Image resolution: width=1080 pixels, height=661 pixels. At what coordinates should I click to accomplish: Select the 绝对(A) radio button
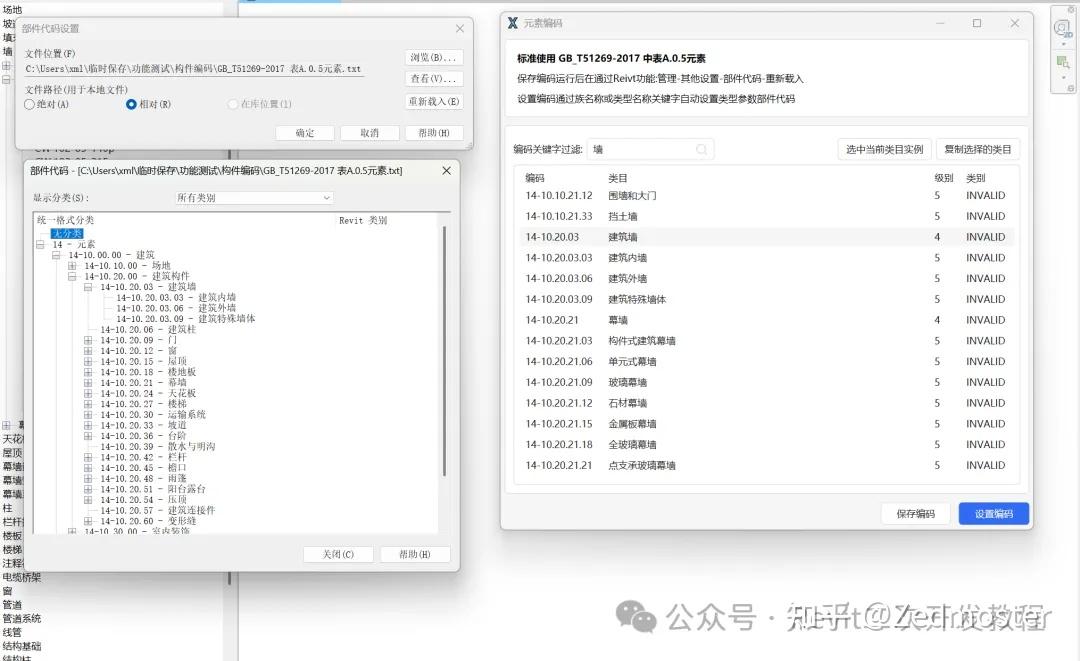tap(27, 106)
